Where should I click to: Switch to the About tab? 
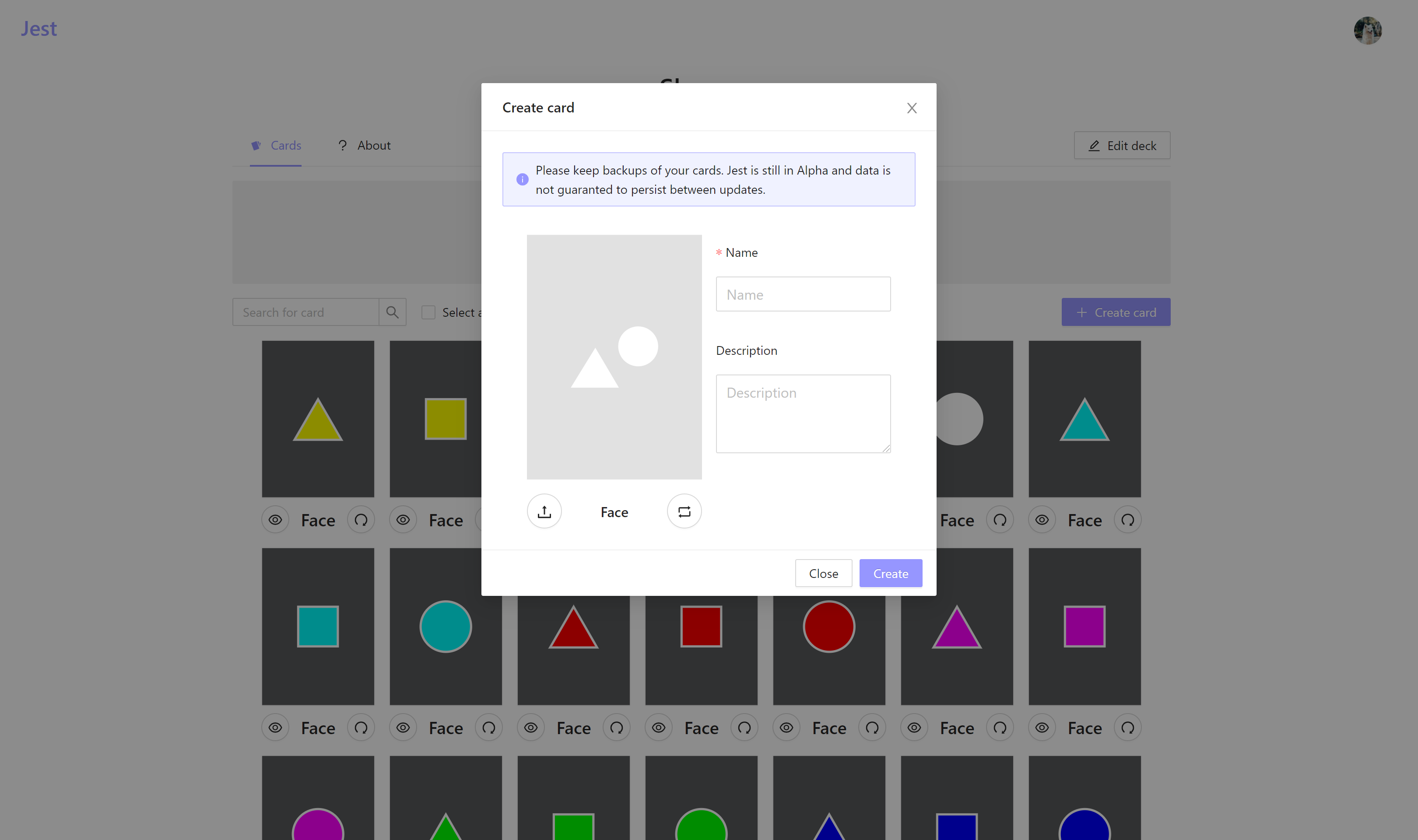tap(364, 146)
